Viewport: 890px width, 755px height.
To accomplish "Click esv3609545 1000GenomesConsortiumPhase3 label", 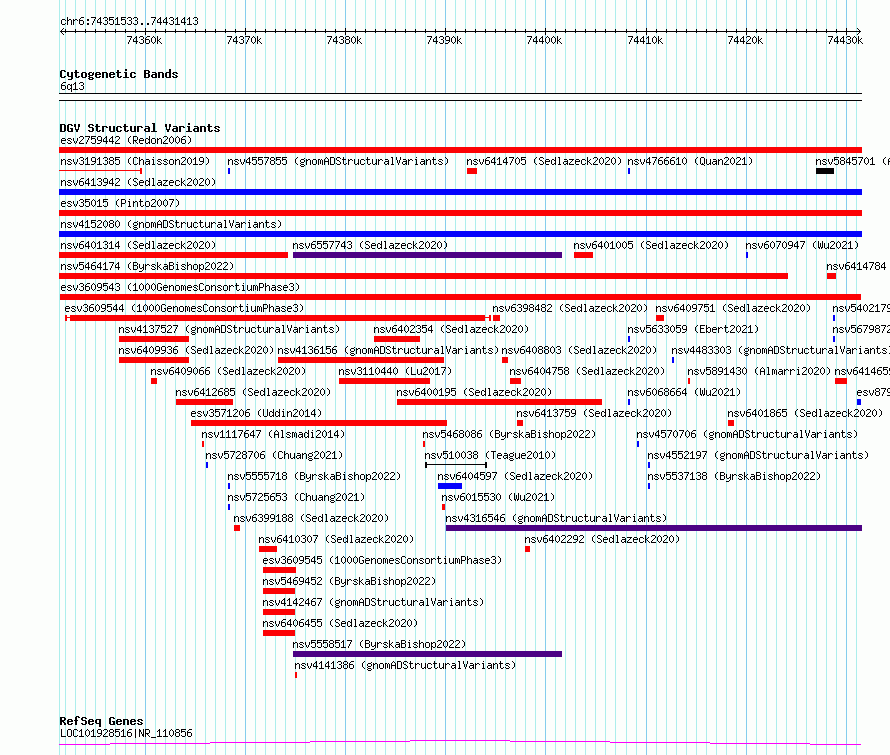I will 382,560.
